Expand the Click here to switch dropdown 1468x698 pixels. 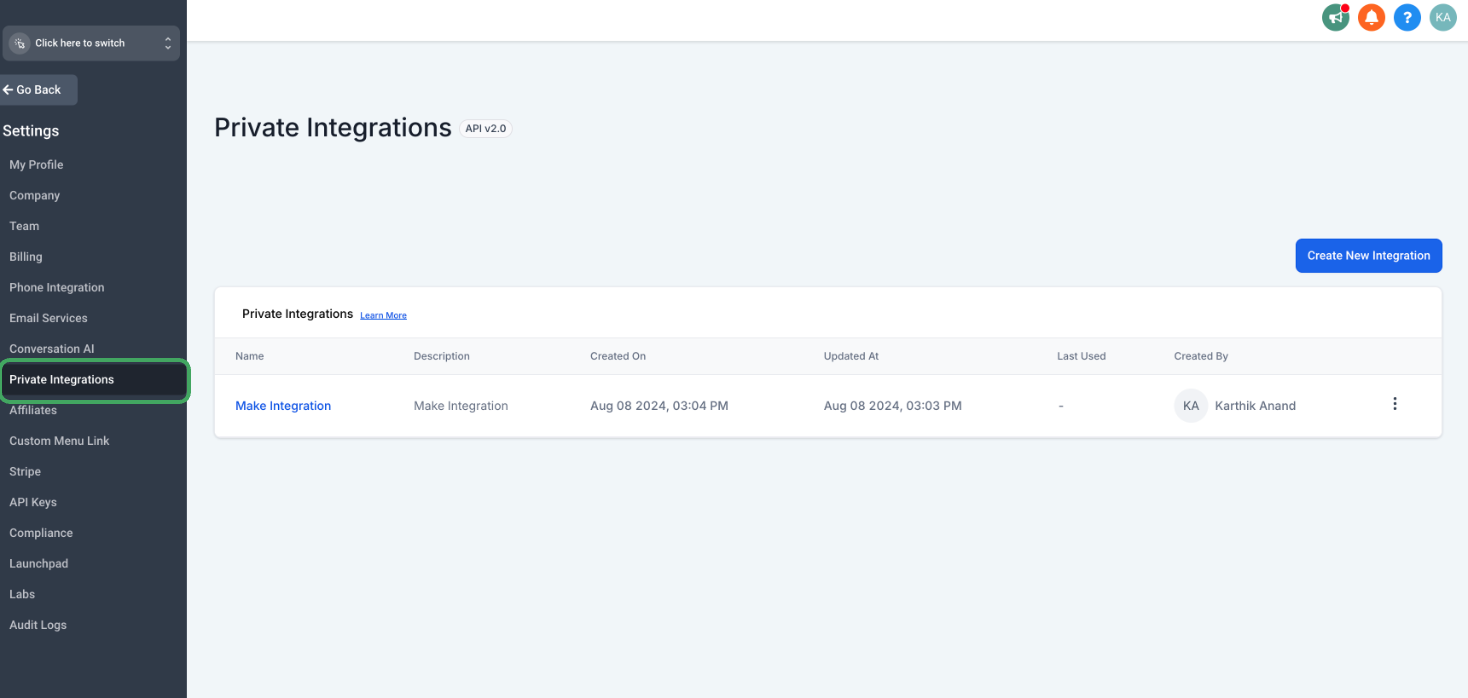pos(91,43)
